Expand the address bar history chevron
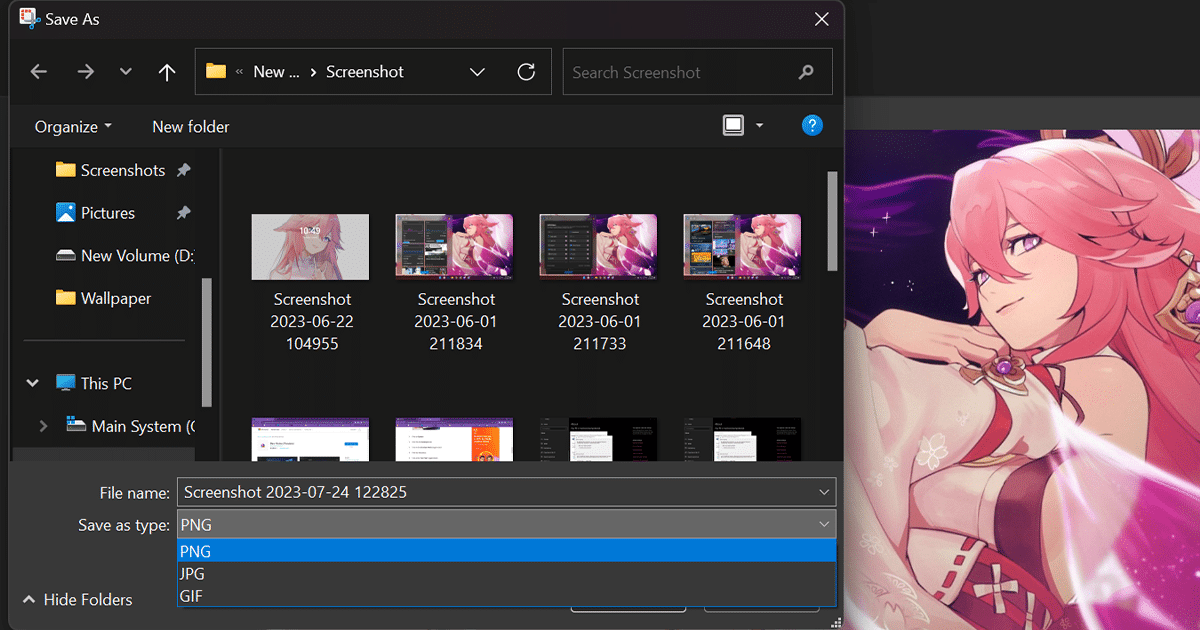The height and width of the screenshot is (630, 1200). click(x=477, y=72)
